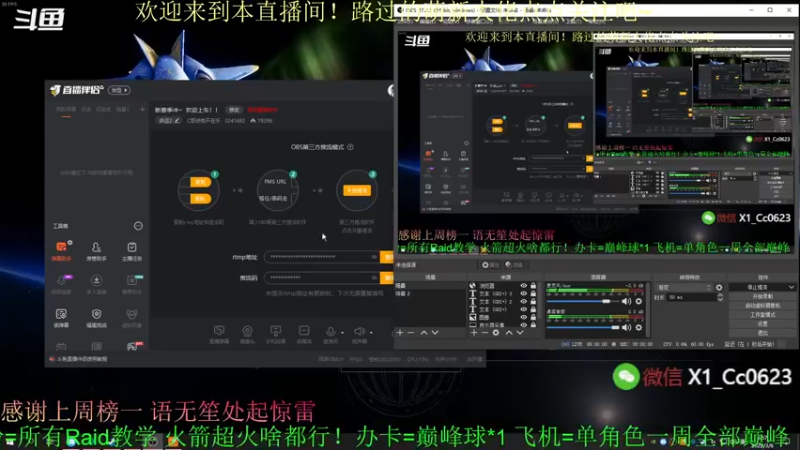Click the 麦克风 microphone icon in the companion toolbar

point(330,332)
